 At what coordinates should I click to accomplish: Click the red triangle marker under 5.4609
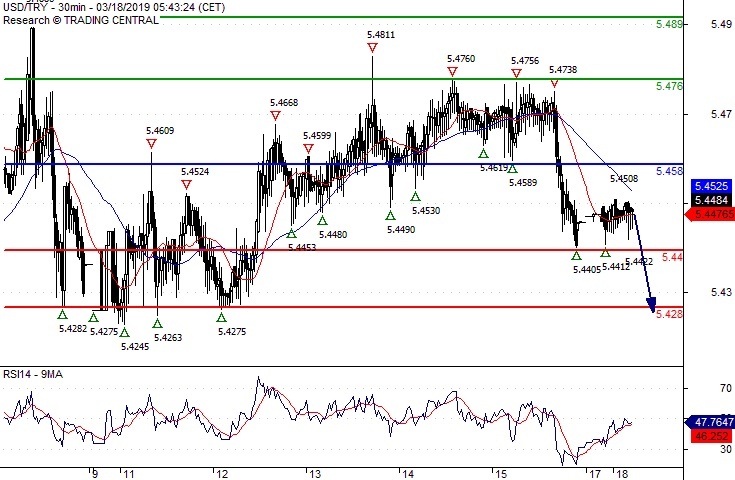[x=151, y=143]
